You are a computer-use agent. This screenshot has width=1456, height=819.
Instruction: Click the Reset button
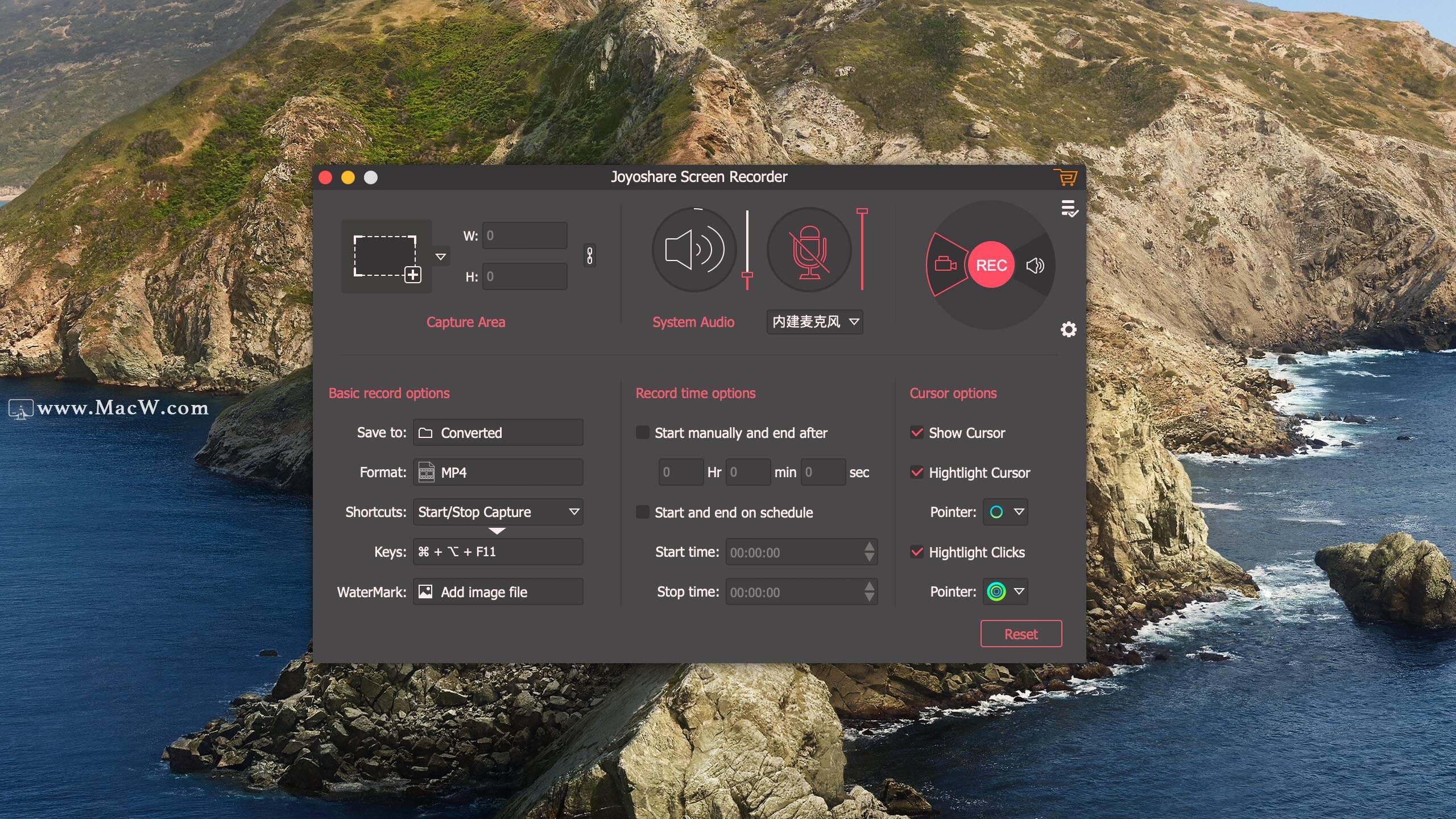click(x=1021, y=634)
